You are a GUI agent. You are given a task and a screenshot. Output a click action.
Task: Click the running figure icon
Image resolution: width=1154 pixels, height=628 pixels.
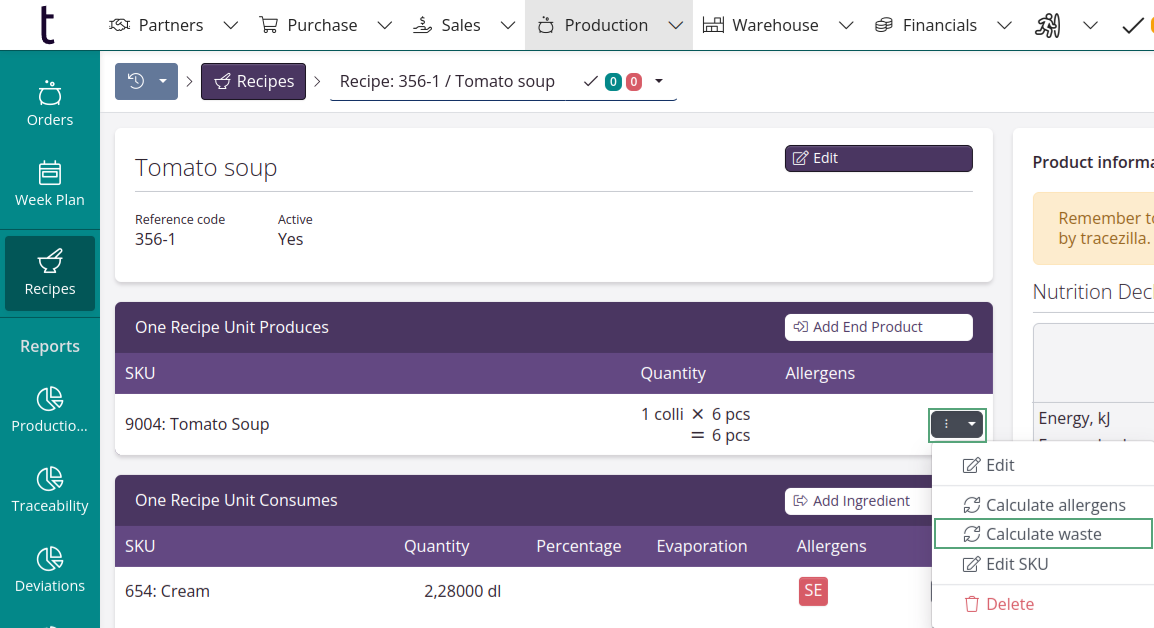pos(1047,25)
